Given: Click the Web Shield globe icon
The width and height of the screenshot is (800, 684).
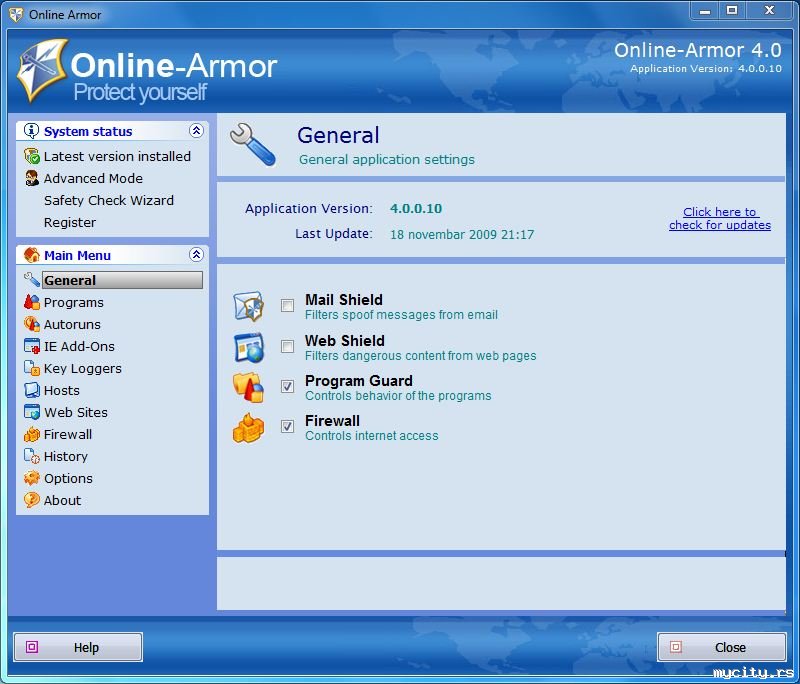Looking at the screenshot, I should click(249, 347).
